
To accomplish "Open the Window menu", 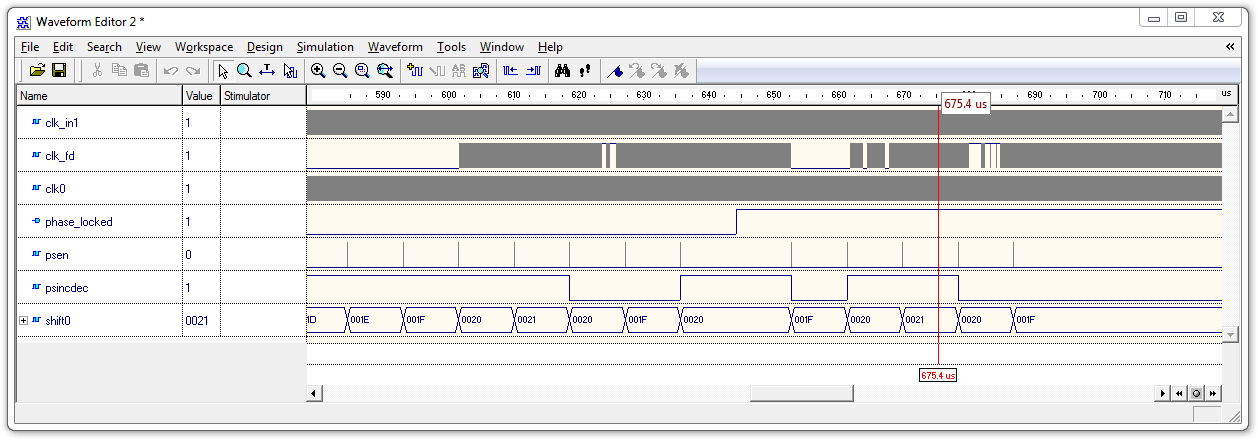I will tap(502, 47).
